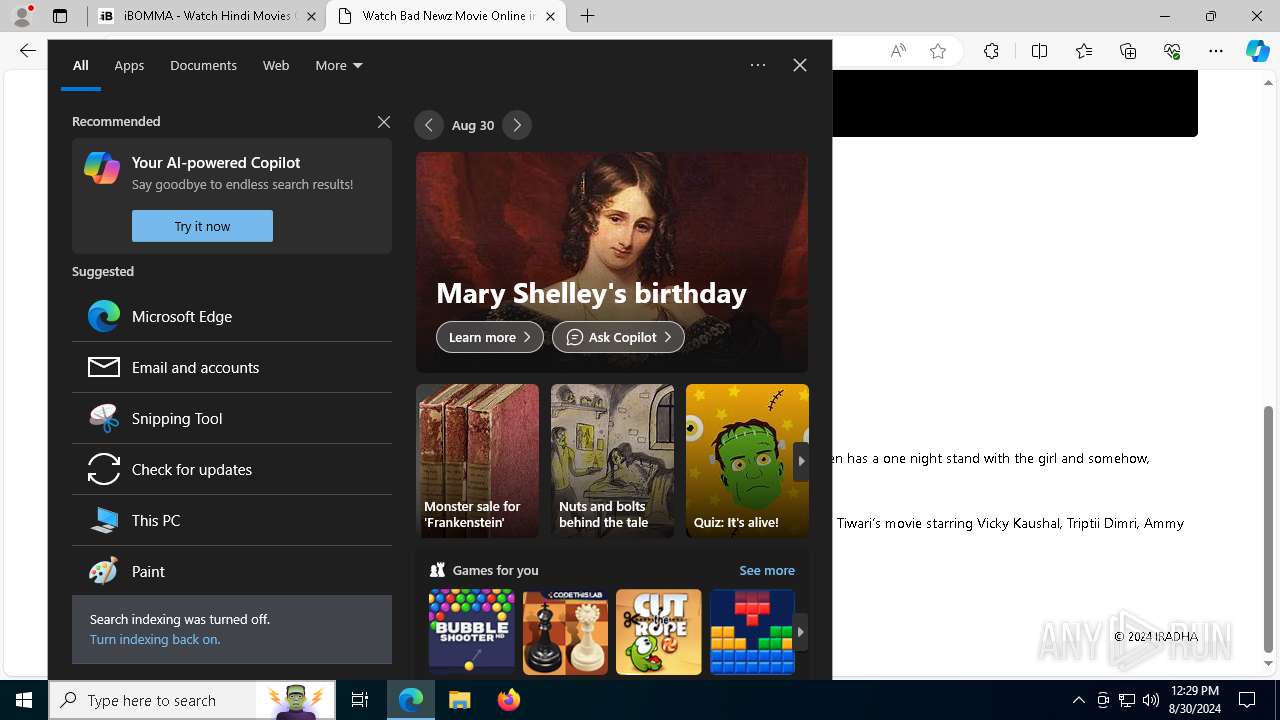Click Edge Read aloud icon
Image resolution: width=1280 pixels, height=720 pixels.
coord(898,51)
